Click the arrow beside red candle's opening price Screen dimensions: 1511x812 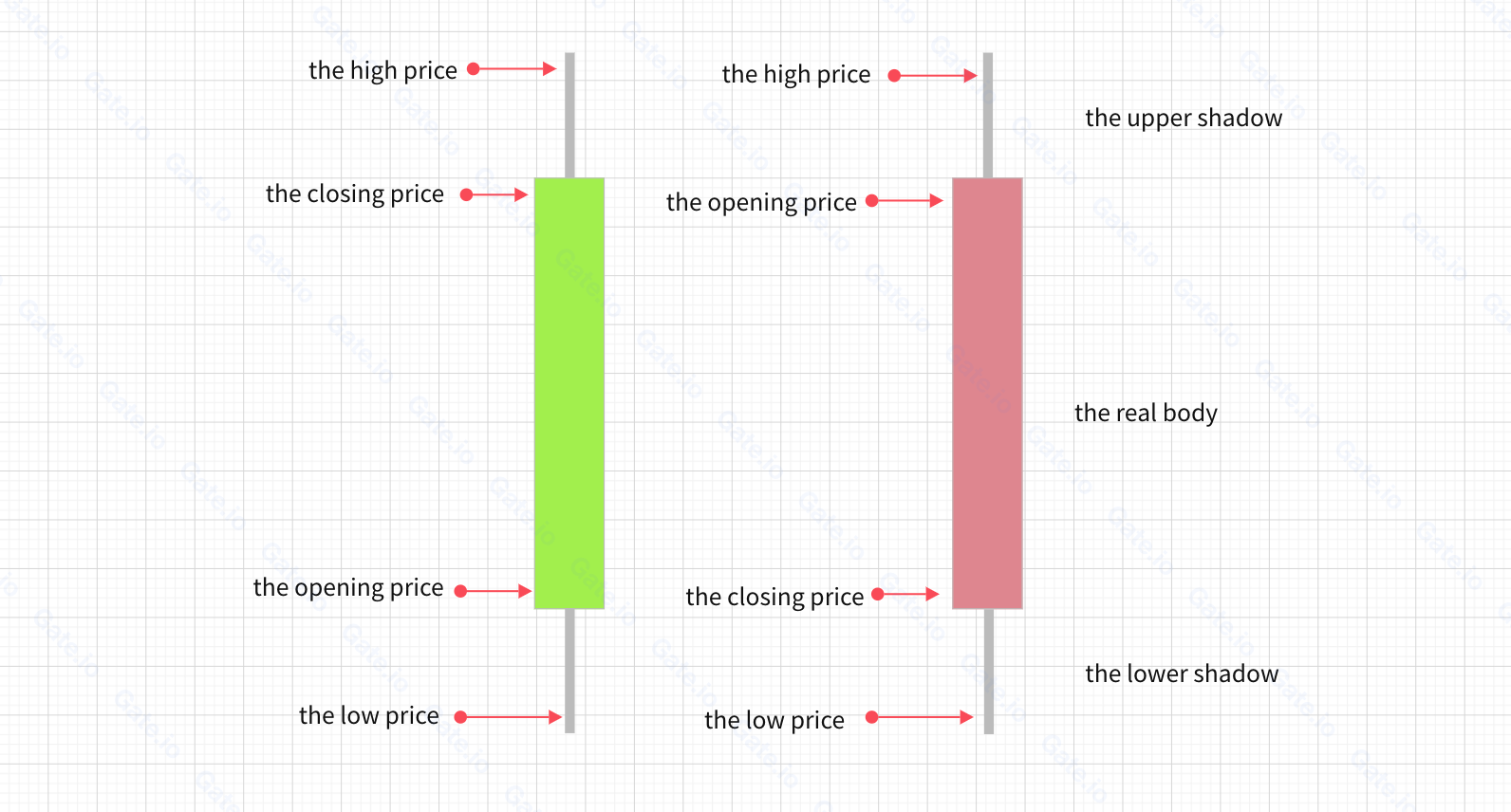(905, 201)
